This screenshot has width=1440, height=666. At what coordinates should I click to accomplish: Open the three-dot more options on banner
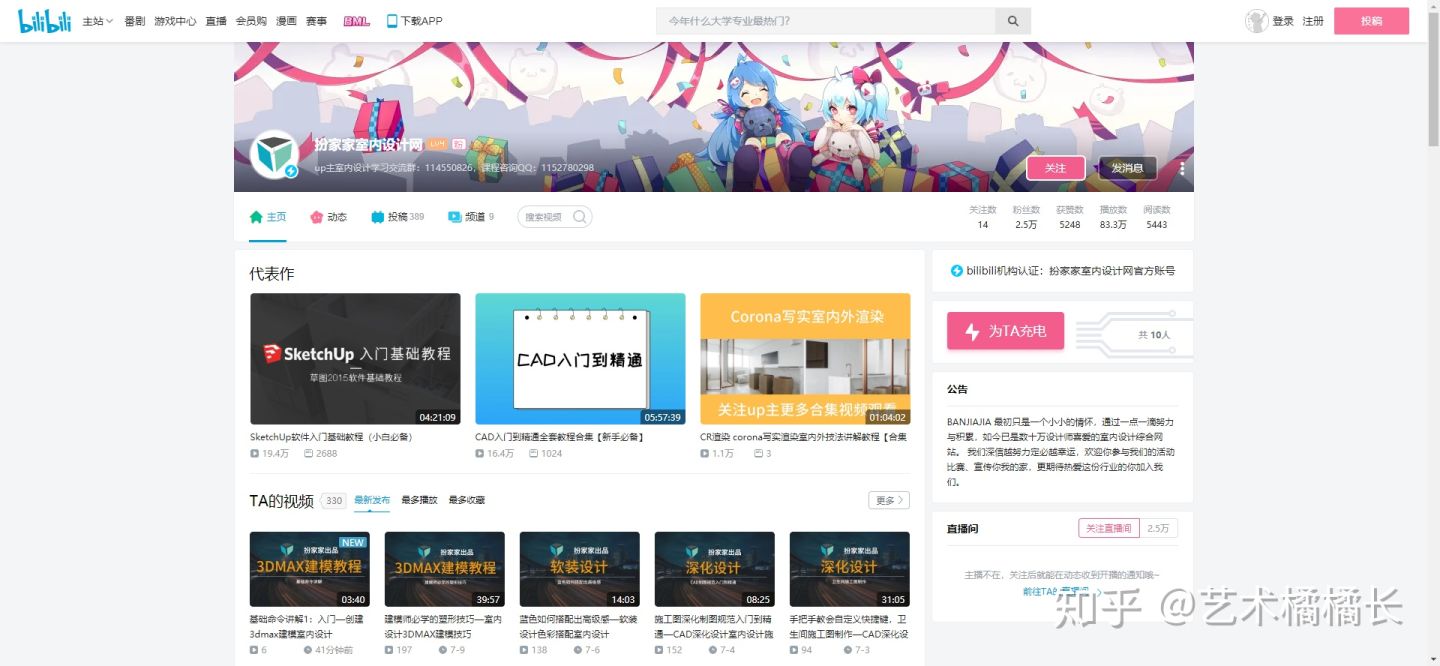[1181, 167]
